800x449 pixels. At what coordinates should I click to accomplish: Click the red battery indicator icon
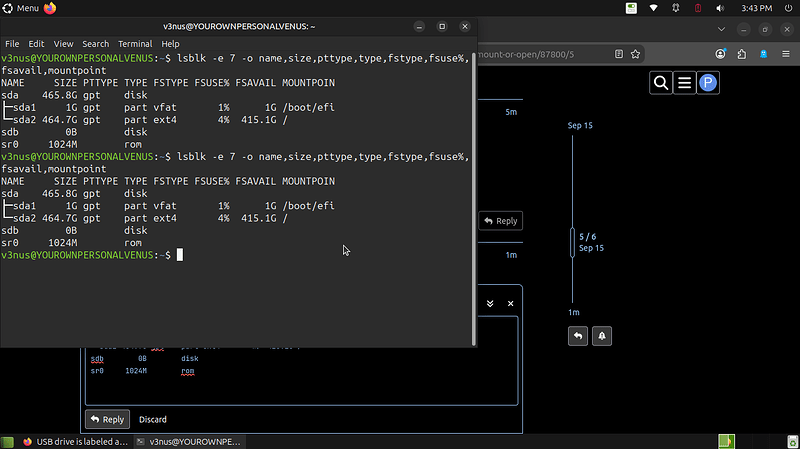click(698, 8)
